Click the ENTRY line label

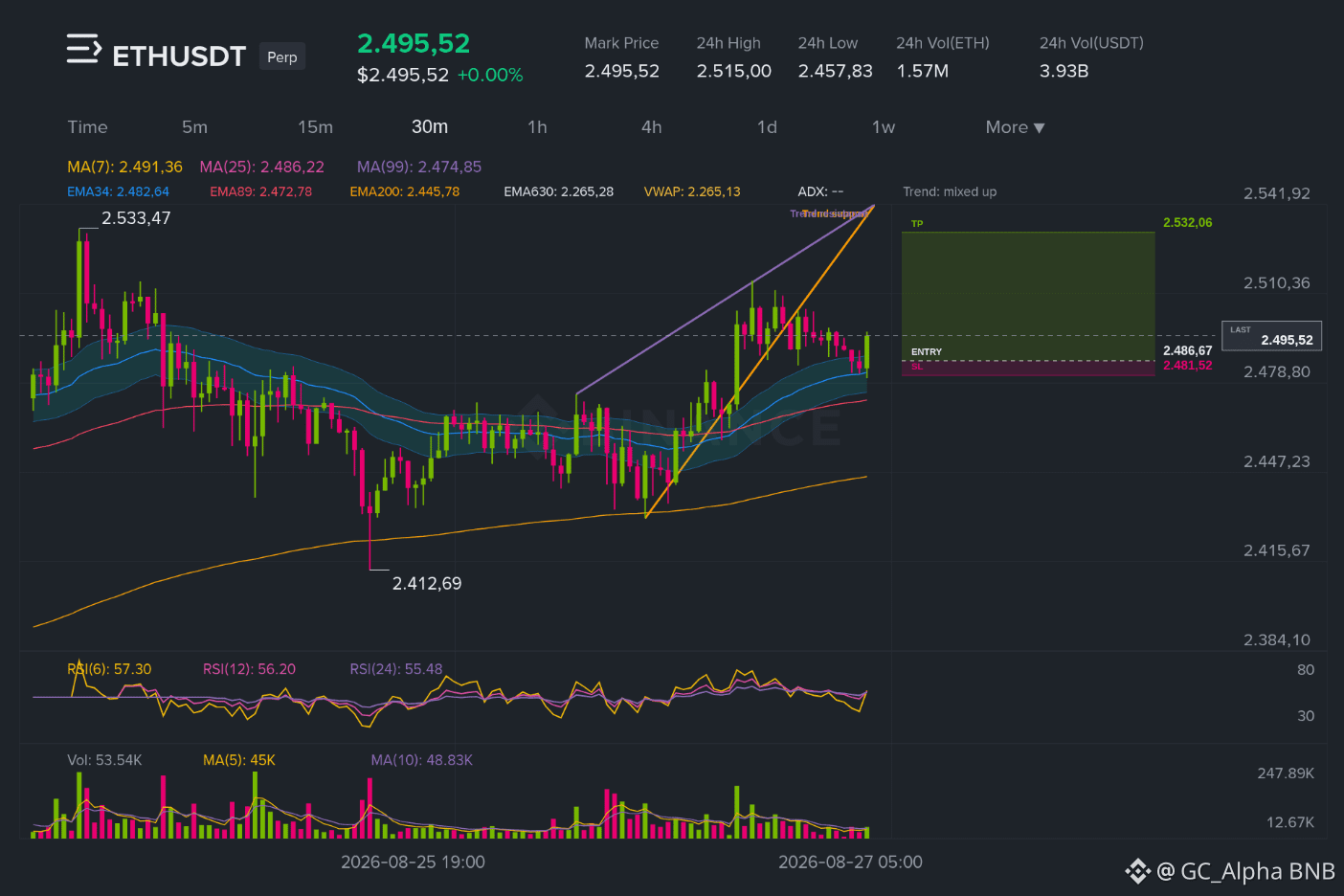click(x=927, y=352)
